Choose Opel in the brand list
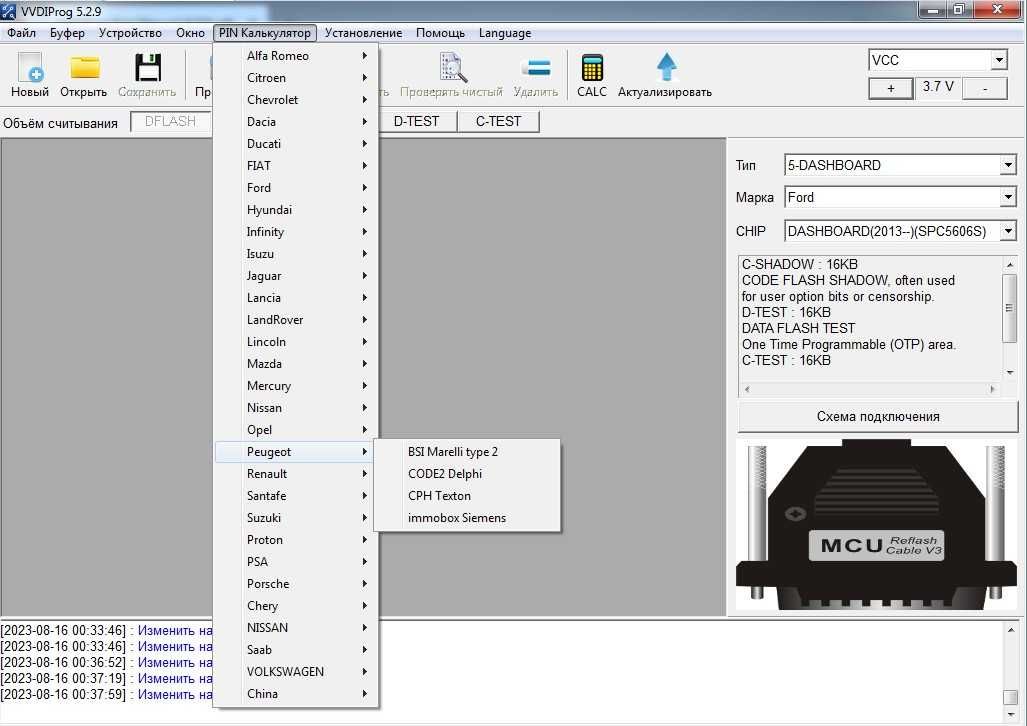Image resolution: width=1027 pixels, height=726 pixels. tap(297, 430)
